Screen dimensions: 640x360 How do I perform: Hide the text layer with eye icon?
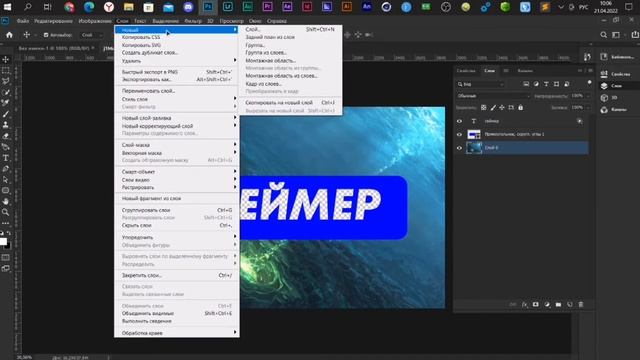click(x=459, y=121)
